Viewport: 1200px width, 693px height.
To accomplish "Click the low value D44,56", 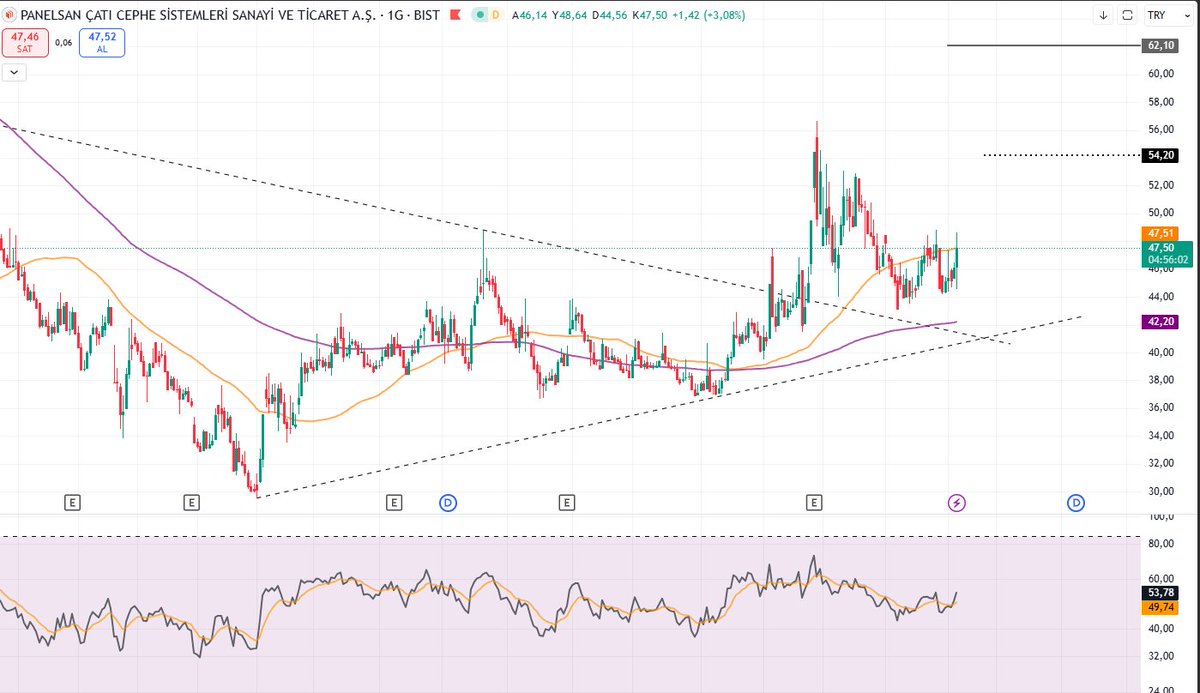I will pos(609,15).
